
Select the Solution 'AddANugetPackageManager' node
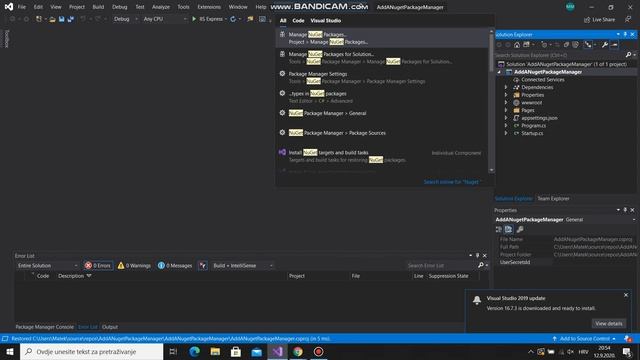coord(566,64)
